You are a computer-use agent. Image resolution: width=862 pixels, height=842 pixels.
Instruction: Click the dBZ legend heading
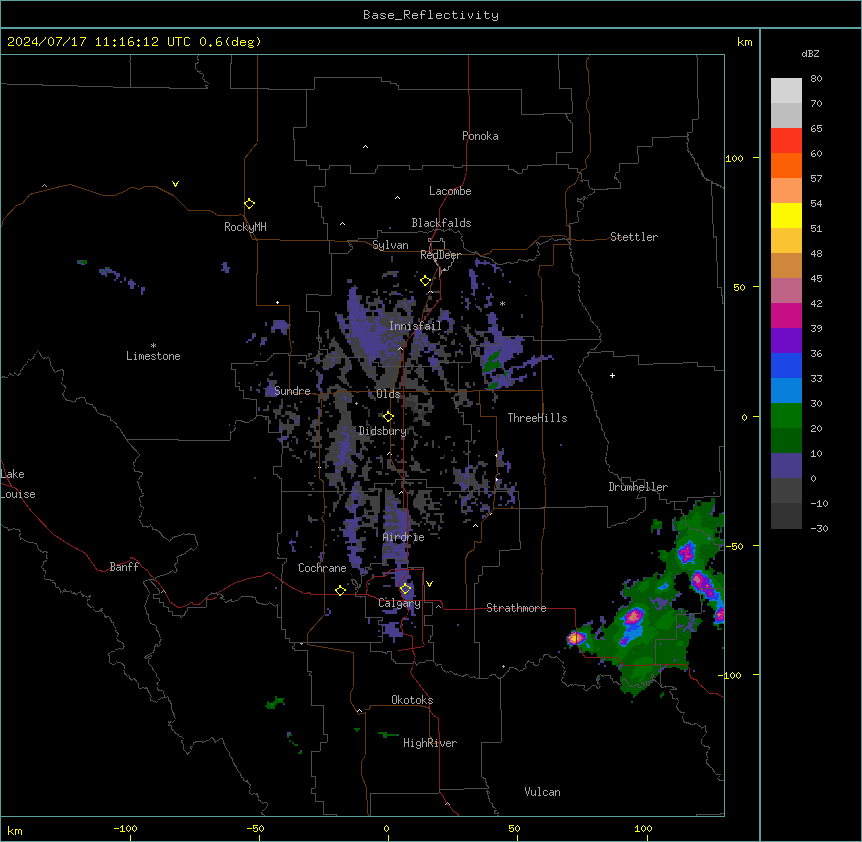tap(810, 53)
